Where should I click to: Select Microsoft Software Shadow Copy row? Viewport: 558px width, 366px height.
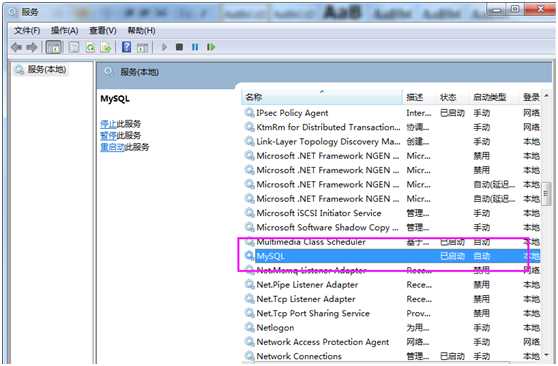point(391,228)
